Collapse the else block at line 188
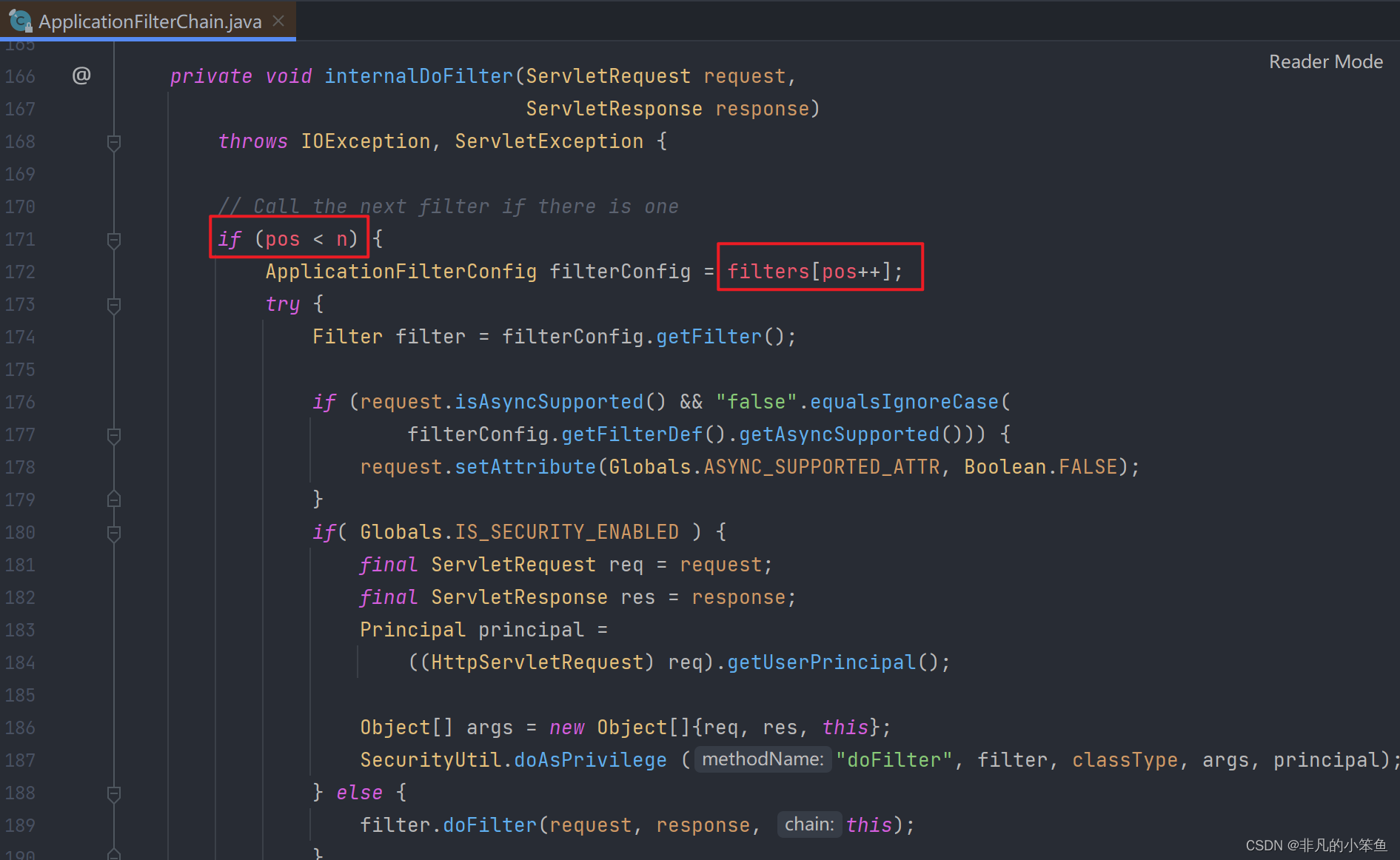Viewport: 1400px width, 860px height. pyautogui.click(x=114, y=793)
